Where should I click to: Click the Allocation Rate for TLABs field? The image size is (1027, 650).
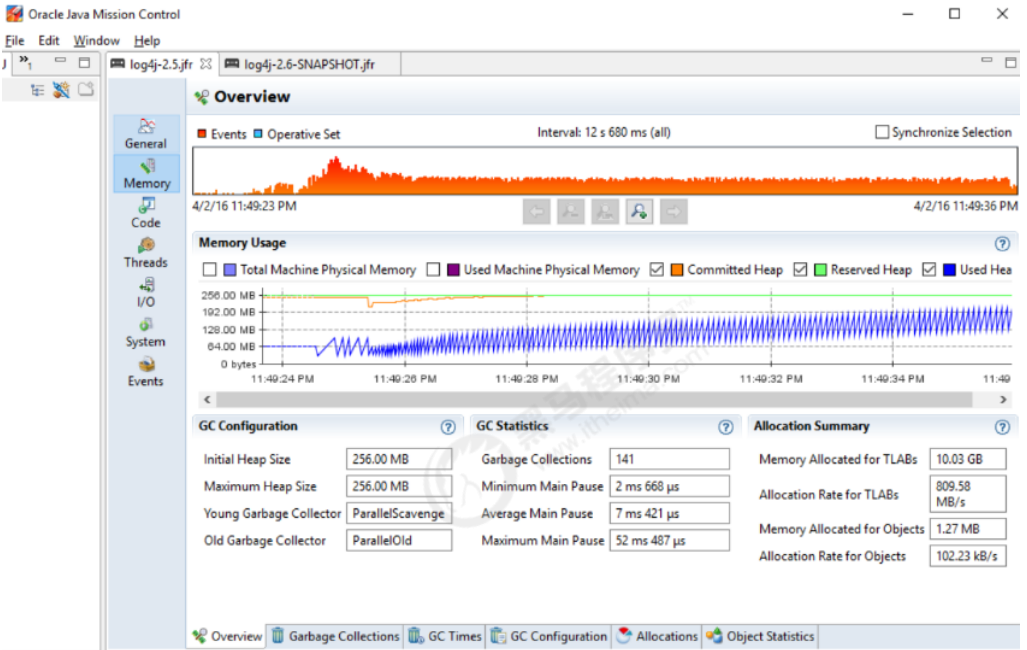click(x=967, y=494)
